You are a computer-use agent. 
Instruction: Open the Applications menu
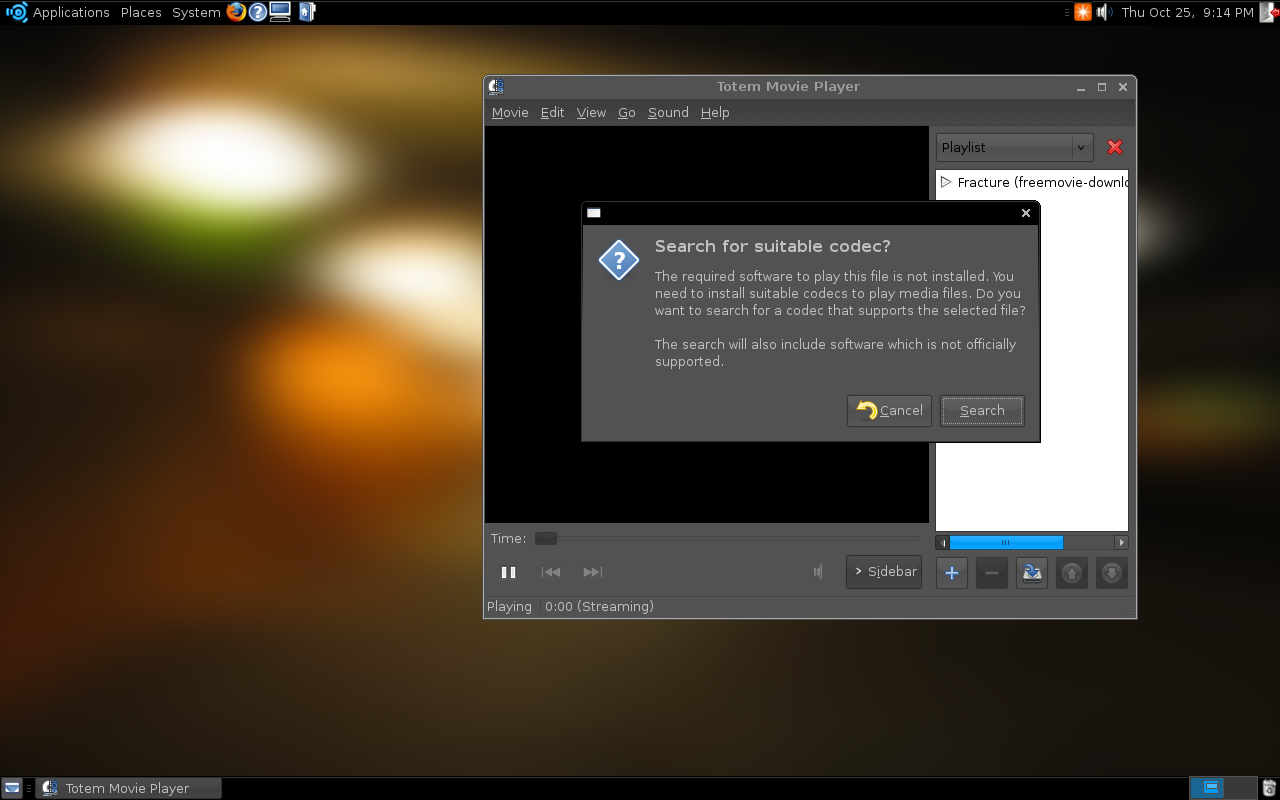pos(71,12)
